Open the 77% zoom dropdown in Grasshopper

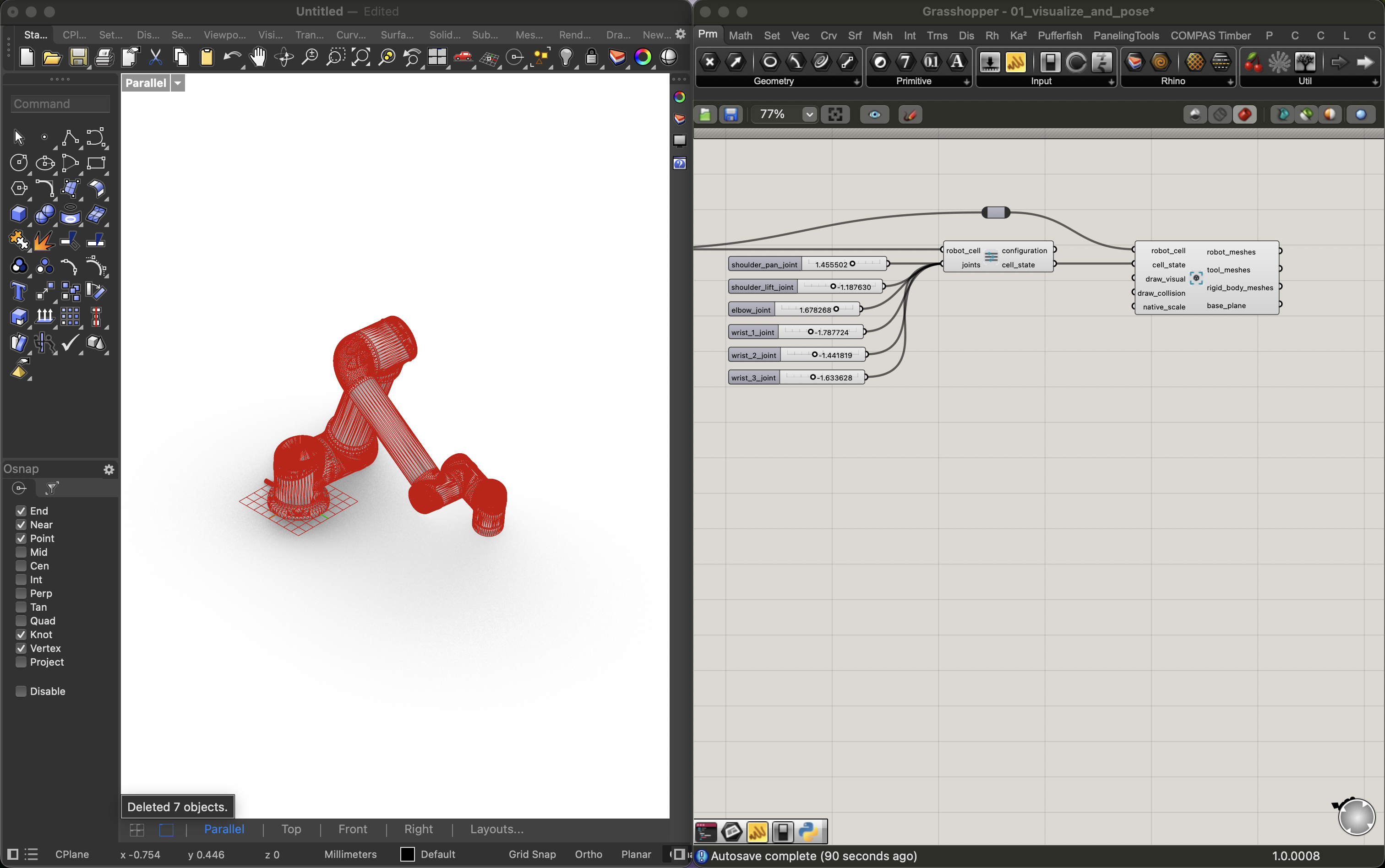(810, 115)
